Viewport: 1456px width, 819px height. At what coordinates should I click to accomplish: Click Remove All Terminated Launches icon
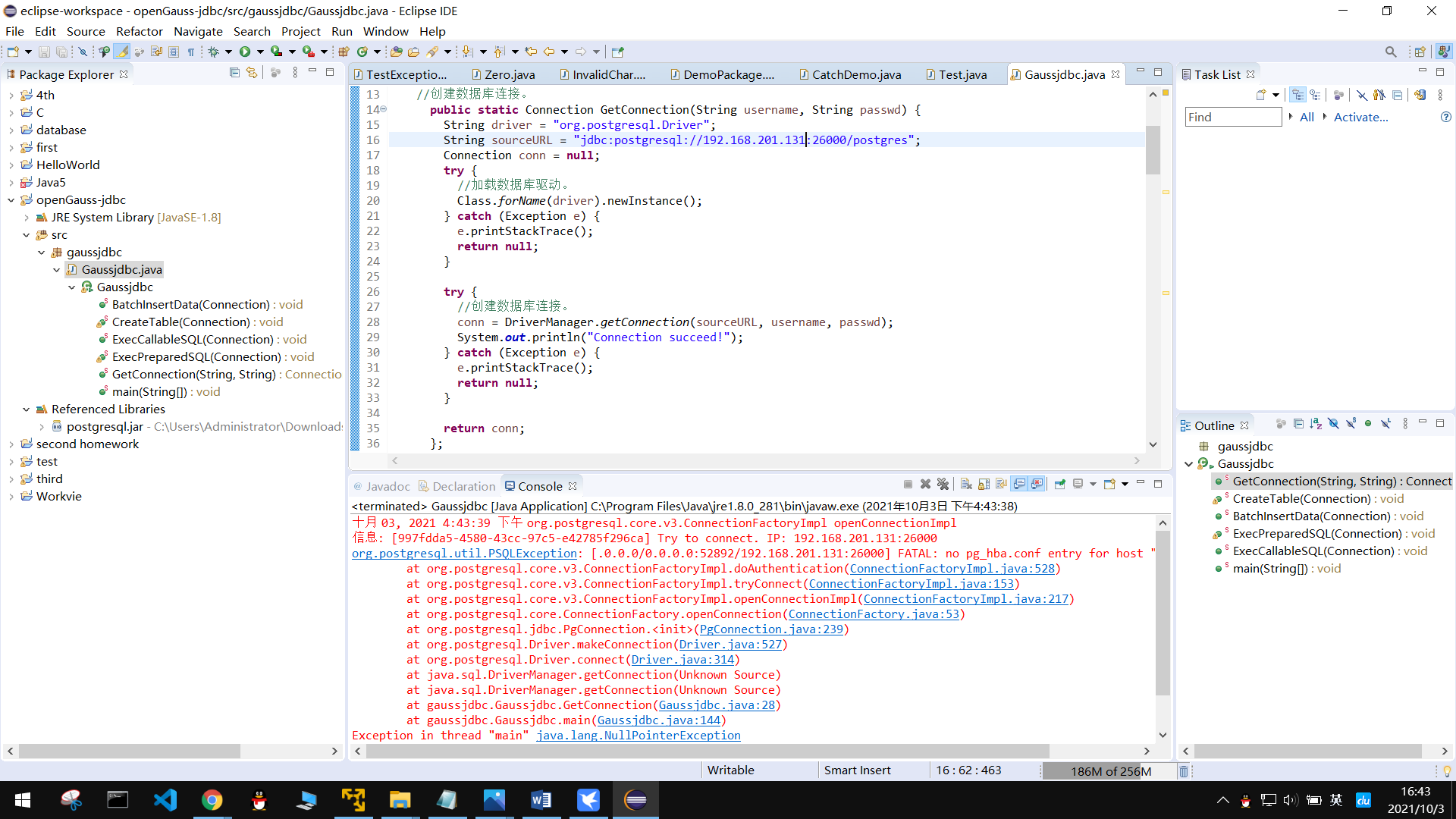(x=943, y=484)
